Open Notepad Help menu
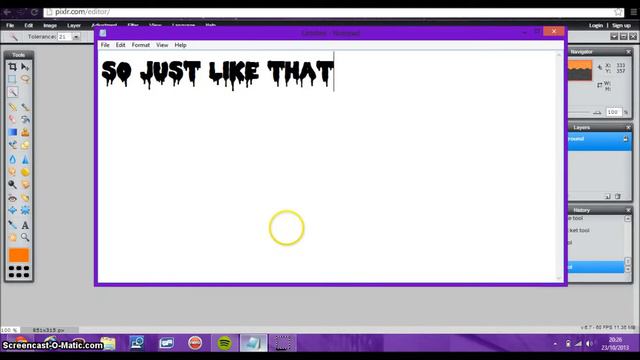Screen dimensions: 640x360 [180, 45]
